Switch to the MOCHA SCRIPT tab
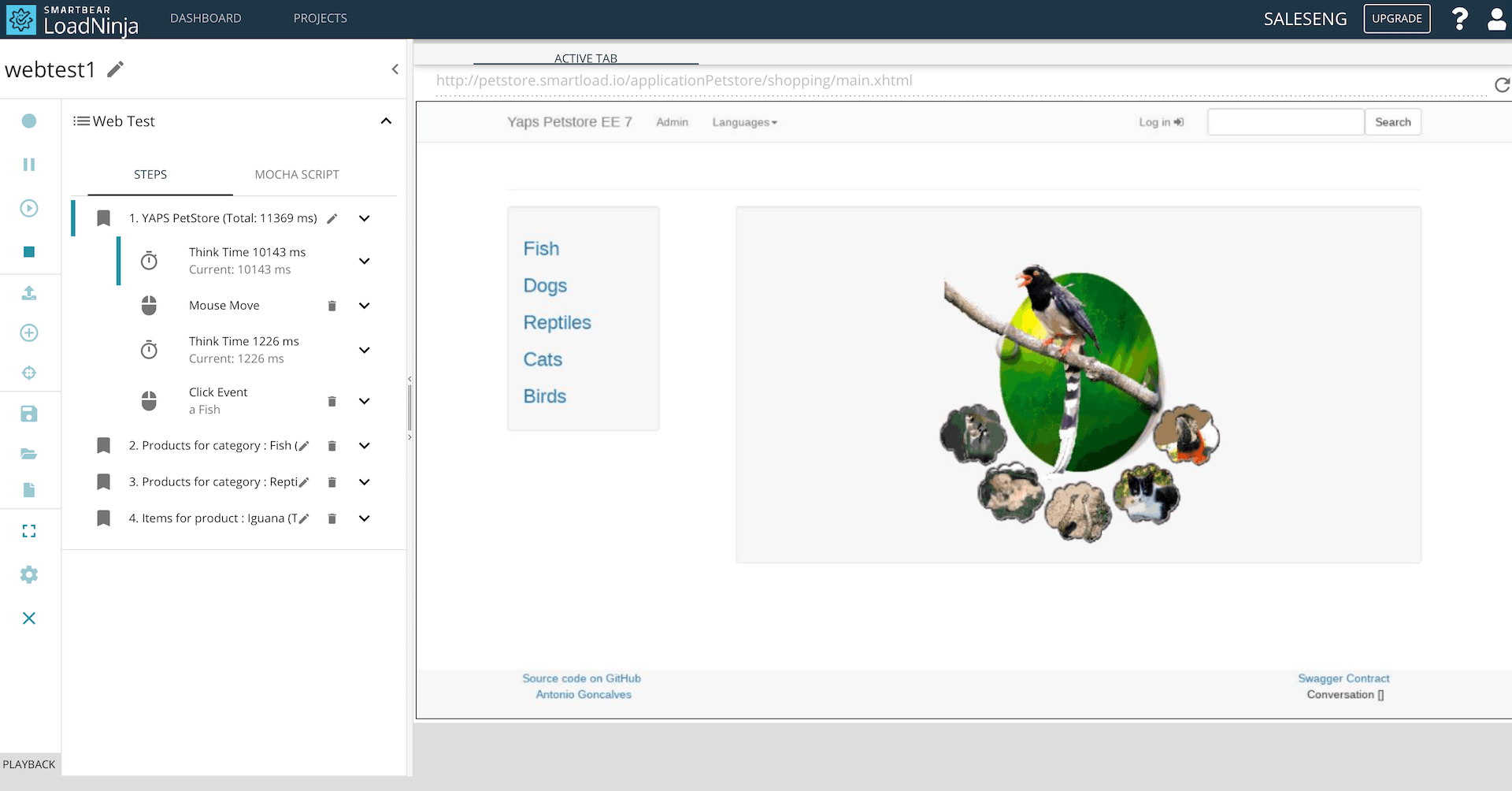This screenshot has width=1512, height=791. coord(297,175)
